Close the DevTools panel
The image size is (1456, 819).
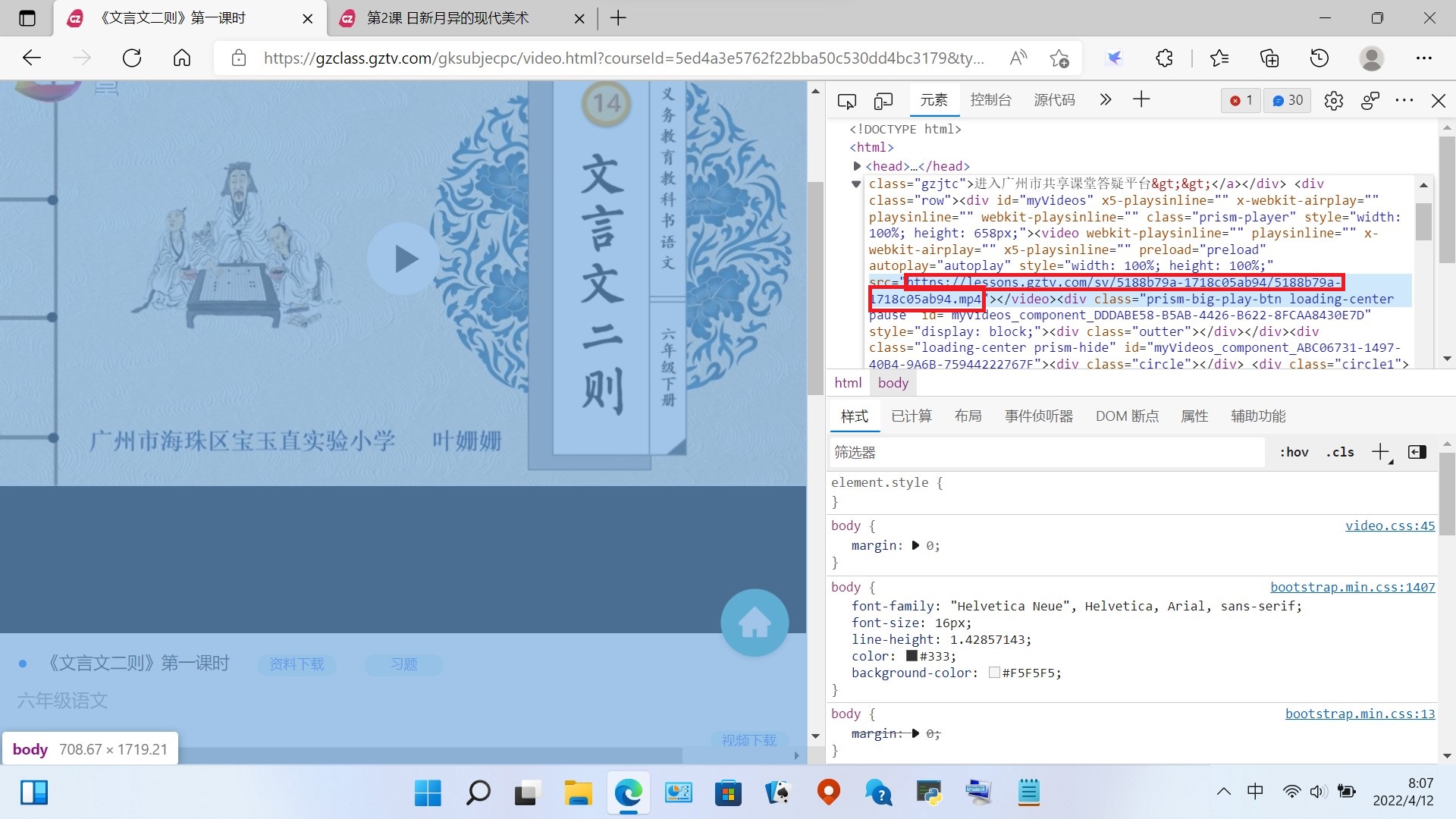coord(1438,100)
